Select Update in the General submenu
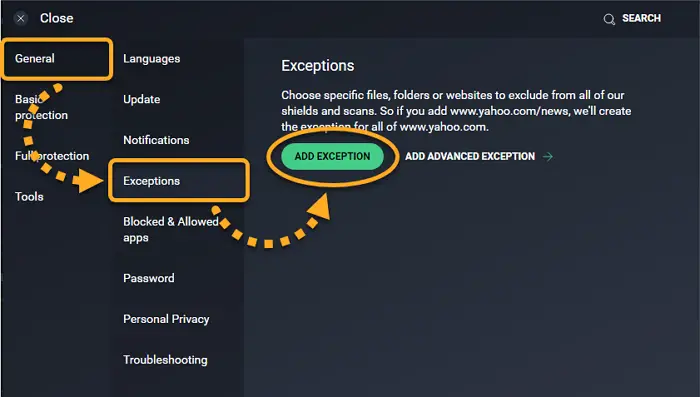 (x=142, y=100)
